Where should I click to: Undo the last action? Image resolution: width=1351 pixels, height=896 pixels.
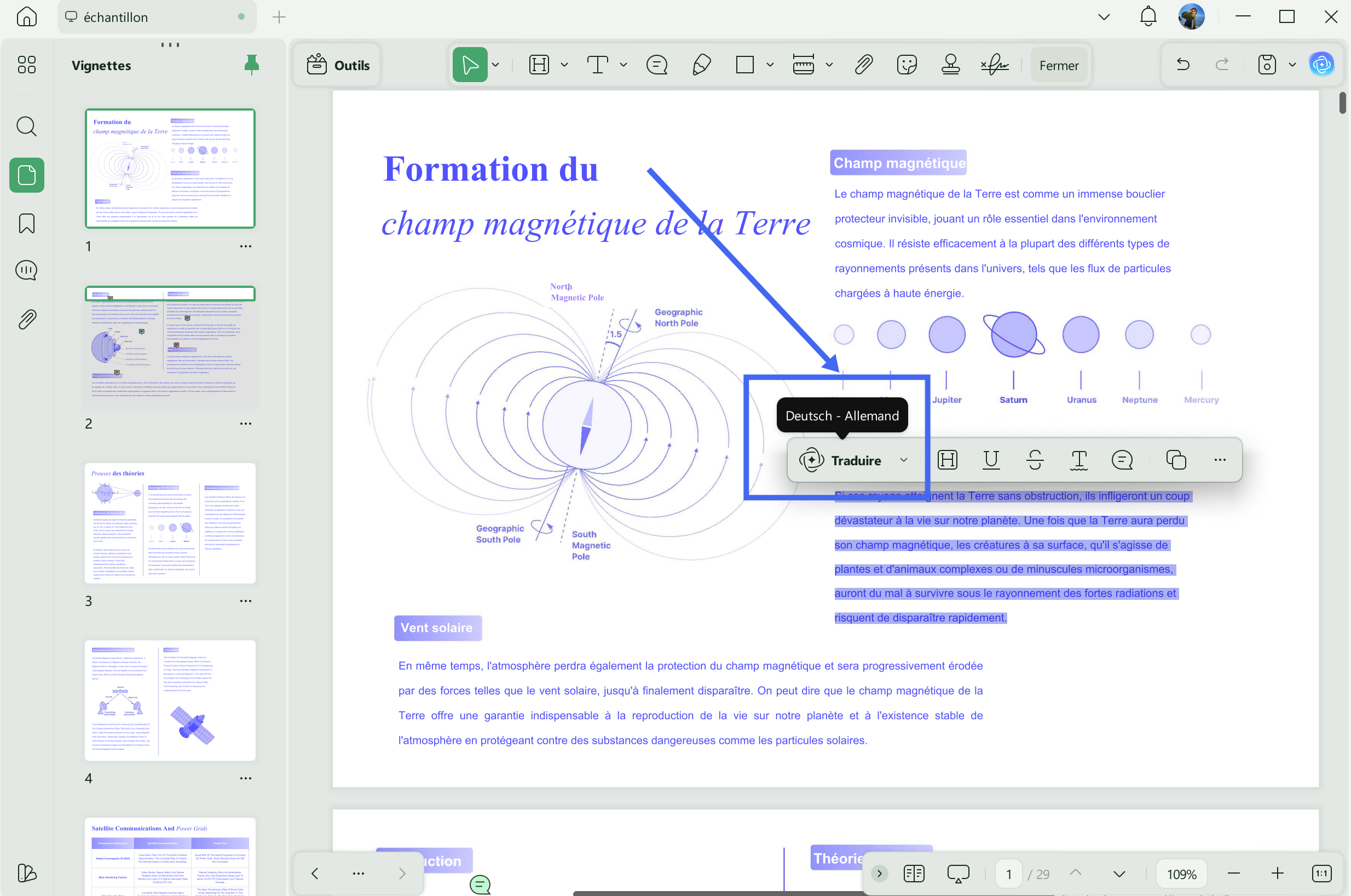[1183, 65]
